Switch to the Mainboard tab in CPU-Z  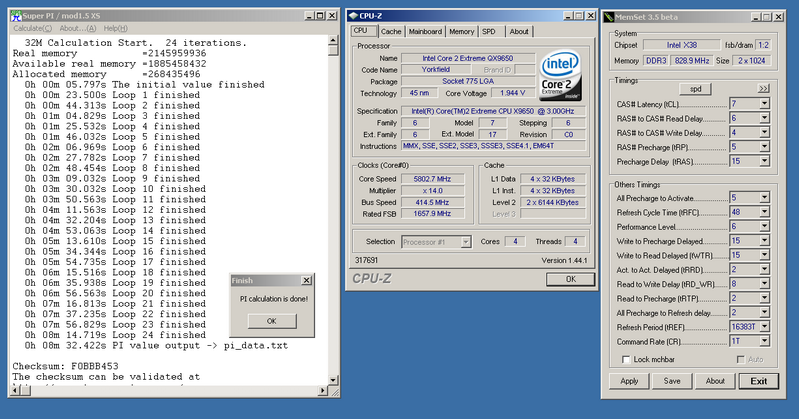[425, 32]
